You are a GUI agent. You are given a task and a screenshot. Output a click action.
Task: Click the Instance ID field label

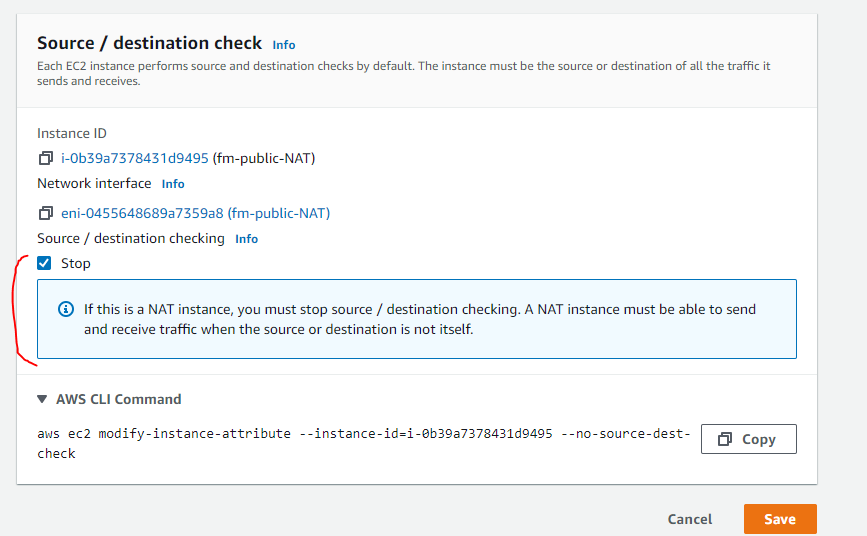pyautogui.click(x=72, y=133)
